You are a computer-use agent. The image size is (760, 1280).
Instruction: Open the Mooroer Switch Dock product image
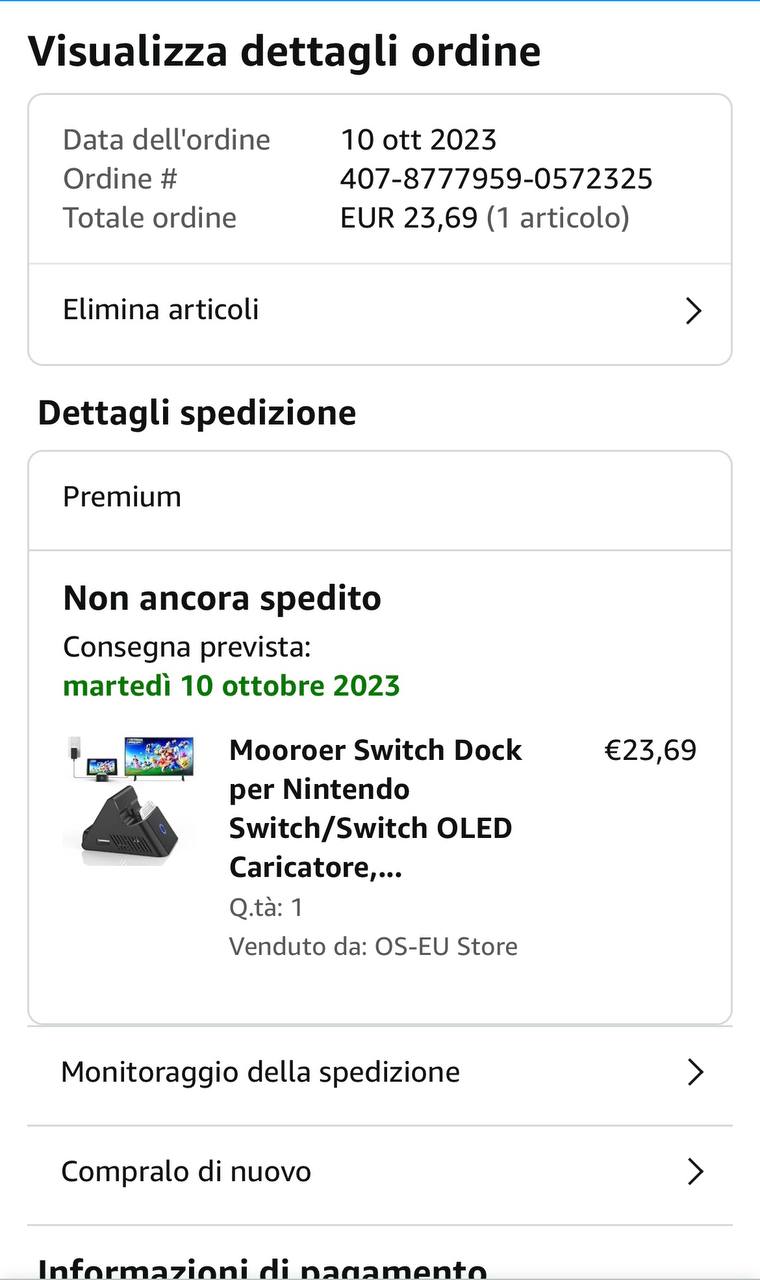click(x=129, y=800)
